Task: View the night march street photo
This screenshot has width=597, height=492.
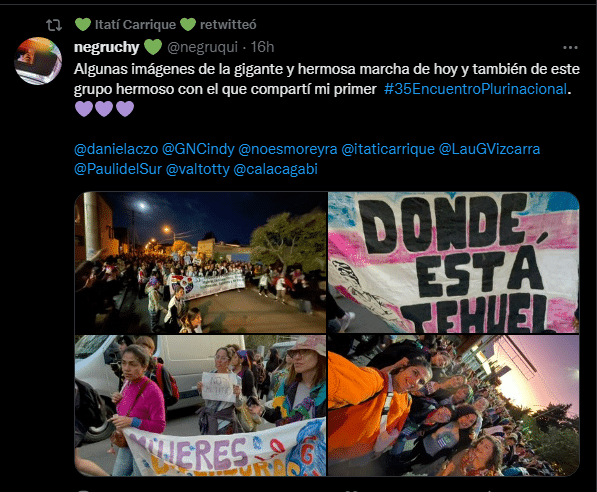Action: coord(200,262)
